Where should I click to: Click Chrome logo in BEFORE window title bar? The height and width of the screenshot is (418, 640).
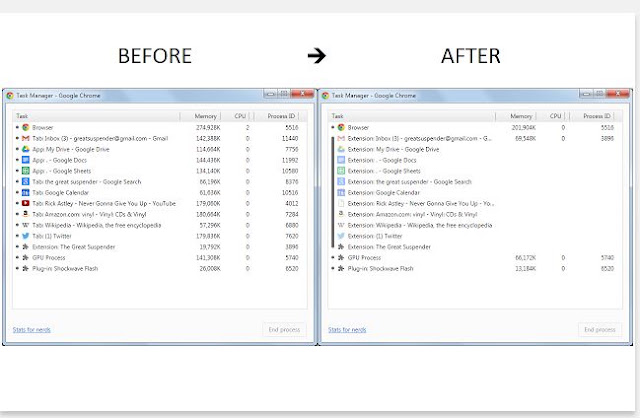[10, 96]
